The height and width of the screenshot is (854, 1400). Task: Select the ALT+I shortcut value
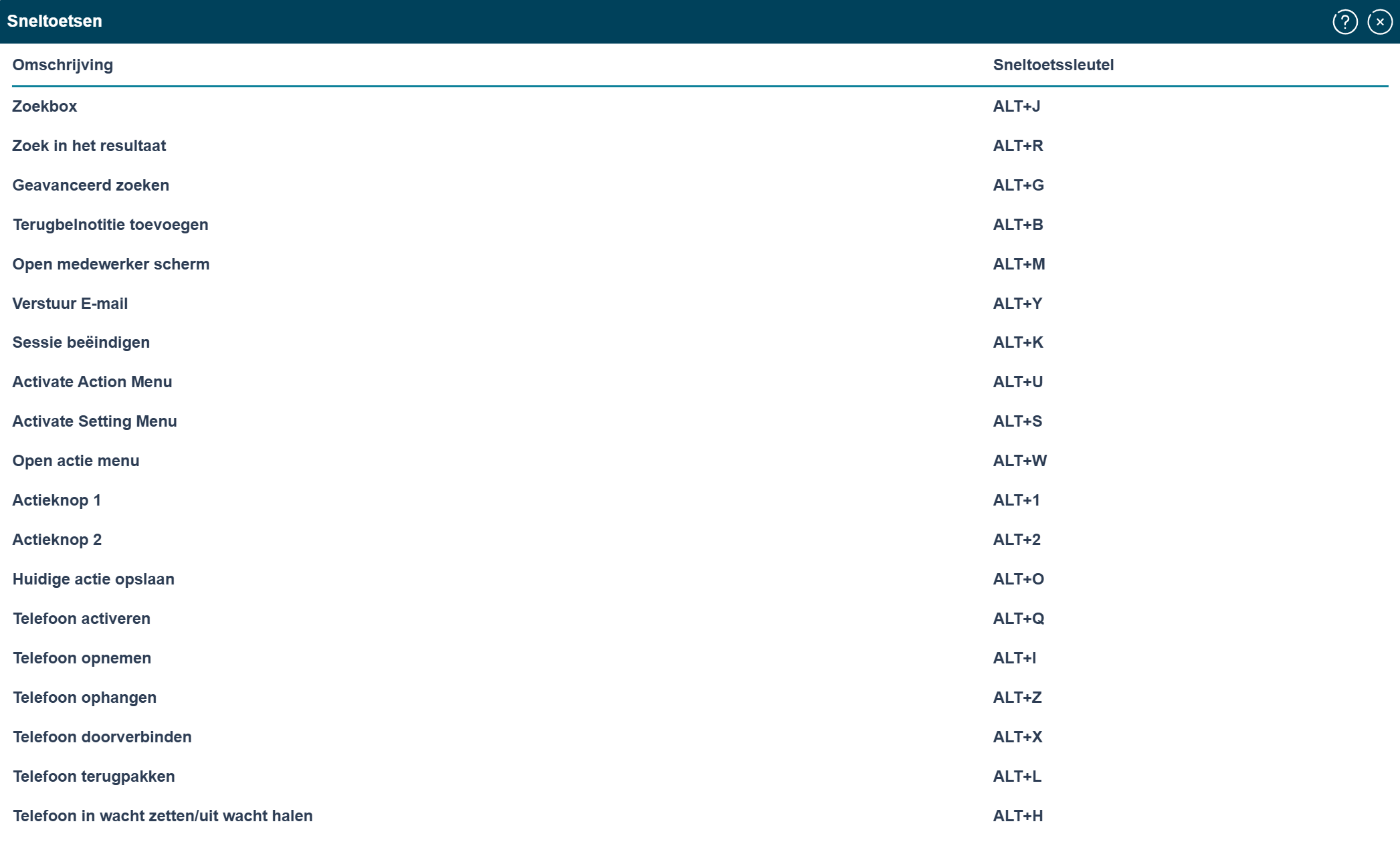[x=1014, y=658]
